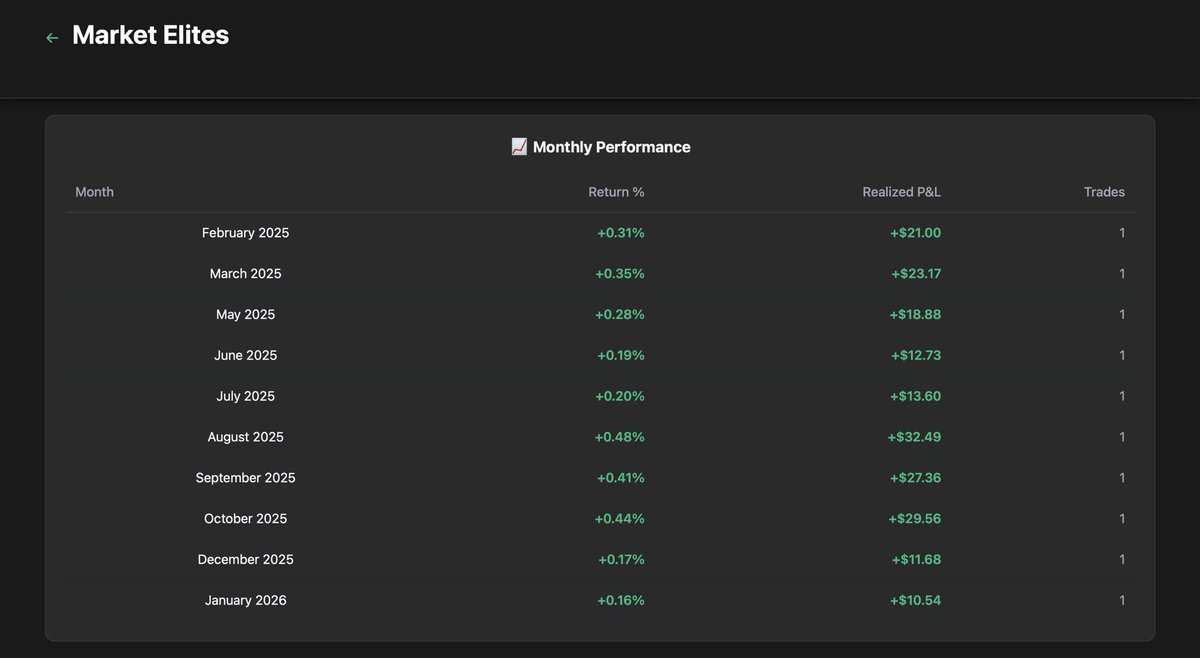The width and height of the screenshot is (1200, 658).
Task: Click July 2025 realized P&L +$13.60
Action: click(x=916, y=397)
